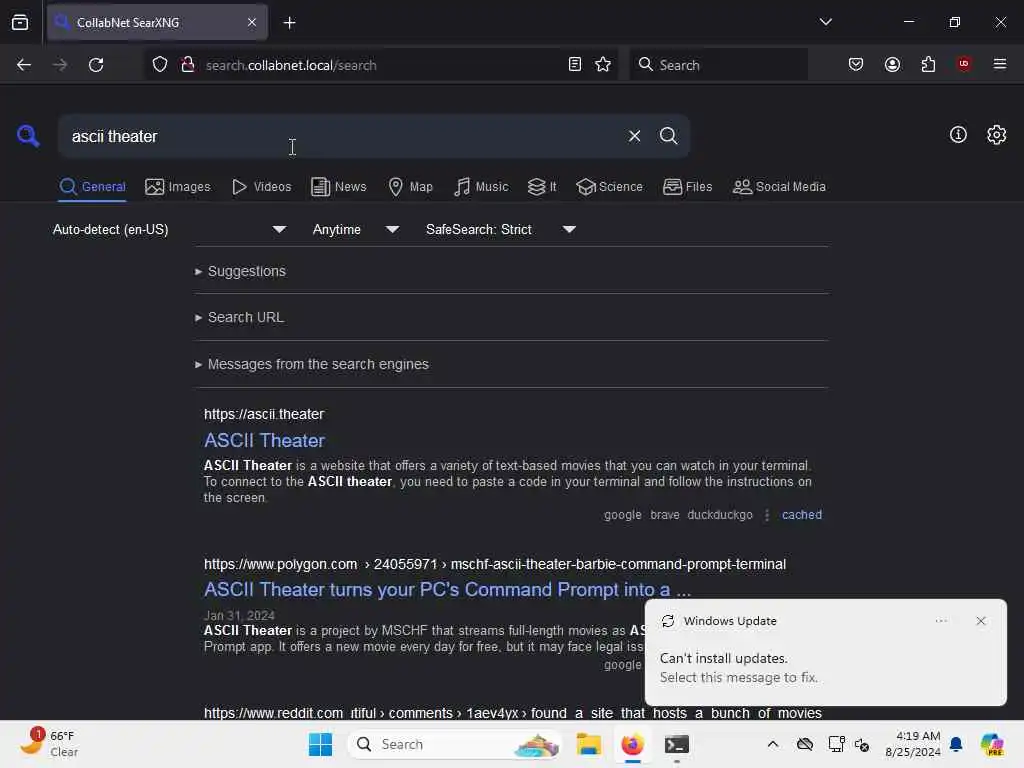Click the Firefox icon in taskbar
The height and width of the screenshot is (768, 1024).
pyautogui.click(x=632, y=744)
